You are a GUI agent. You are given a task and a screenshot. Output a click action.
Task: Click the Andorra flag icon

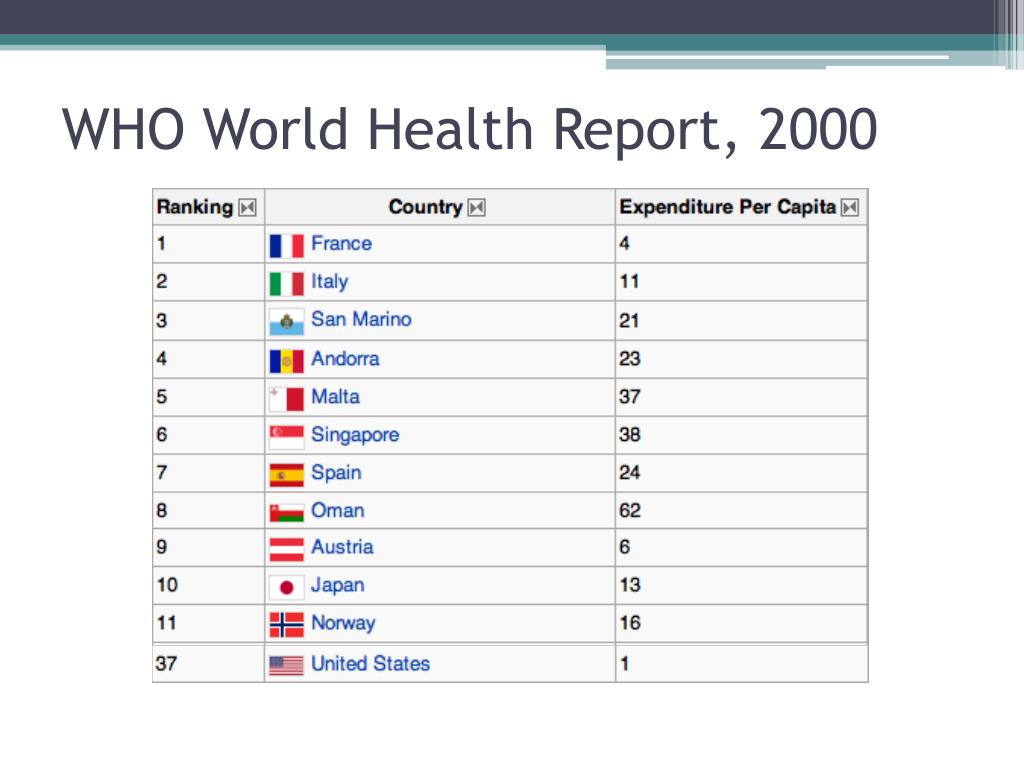(287, 360)
